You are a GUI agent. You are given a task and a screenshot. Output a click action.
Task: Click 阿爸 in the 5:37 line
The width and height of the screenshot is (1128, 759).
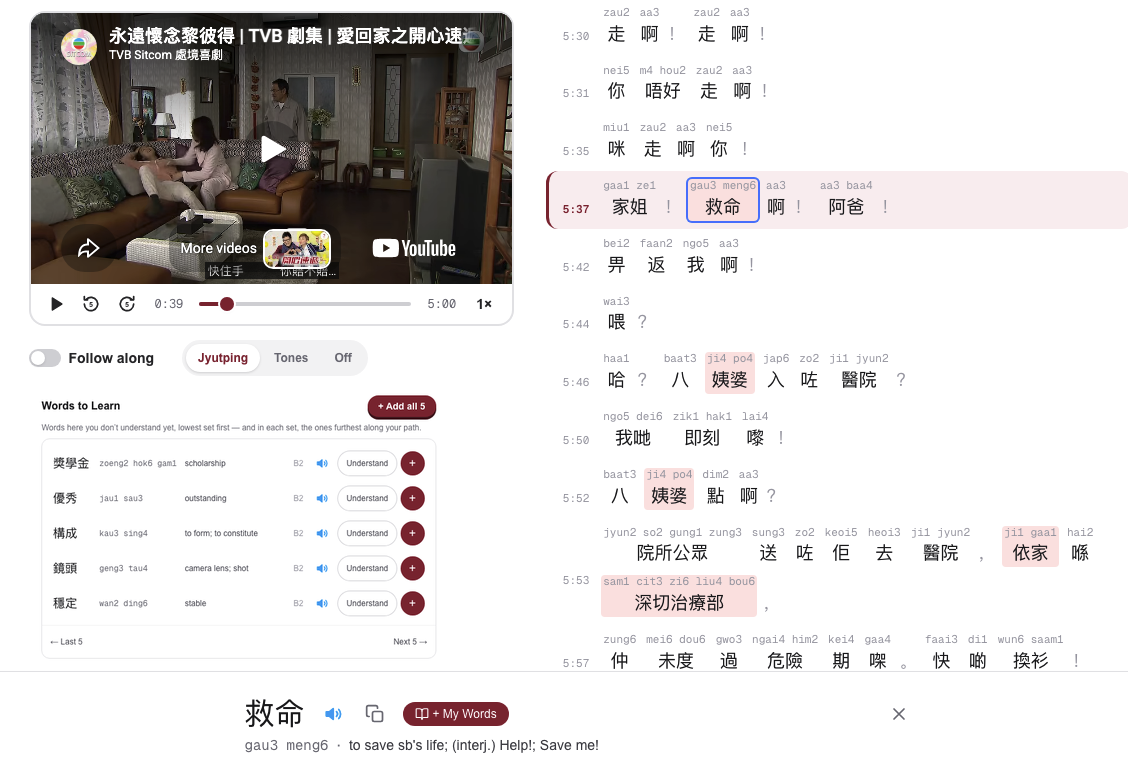pos(846,207)
